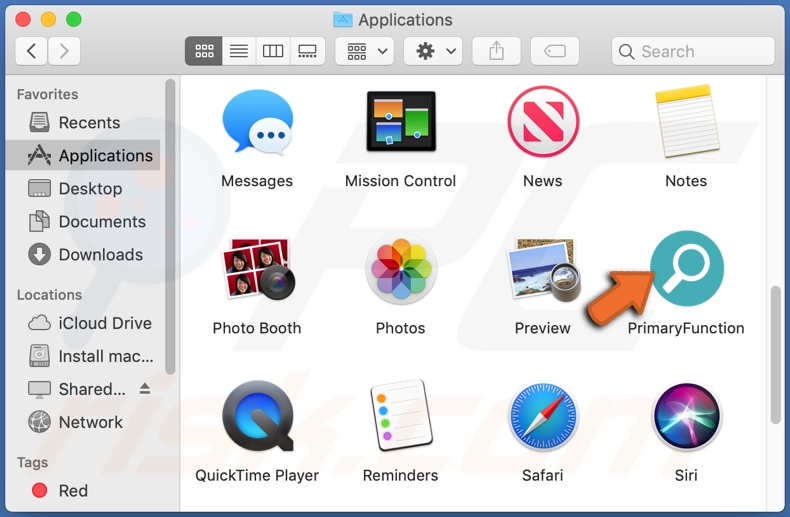Click the PrimaryFunction label text
The height and width of the screenshot is (517, 790).
[x=686, y=329]
